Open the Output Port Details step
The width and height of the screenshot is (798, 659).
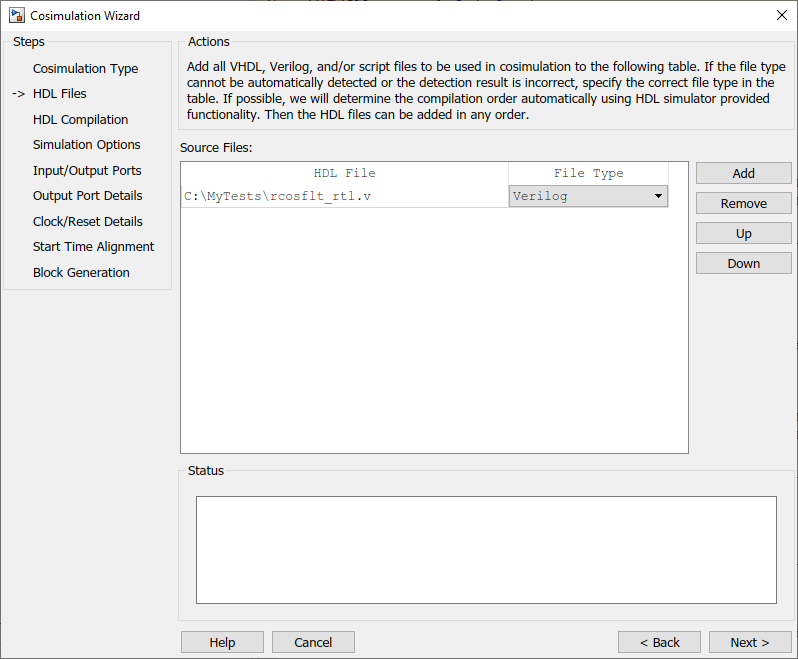[x=87, y=196]
